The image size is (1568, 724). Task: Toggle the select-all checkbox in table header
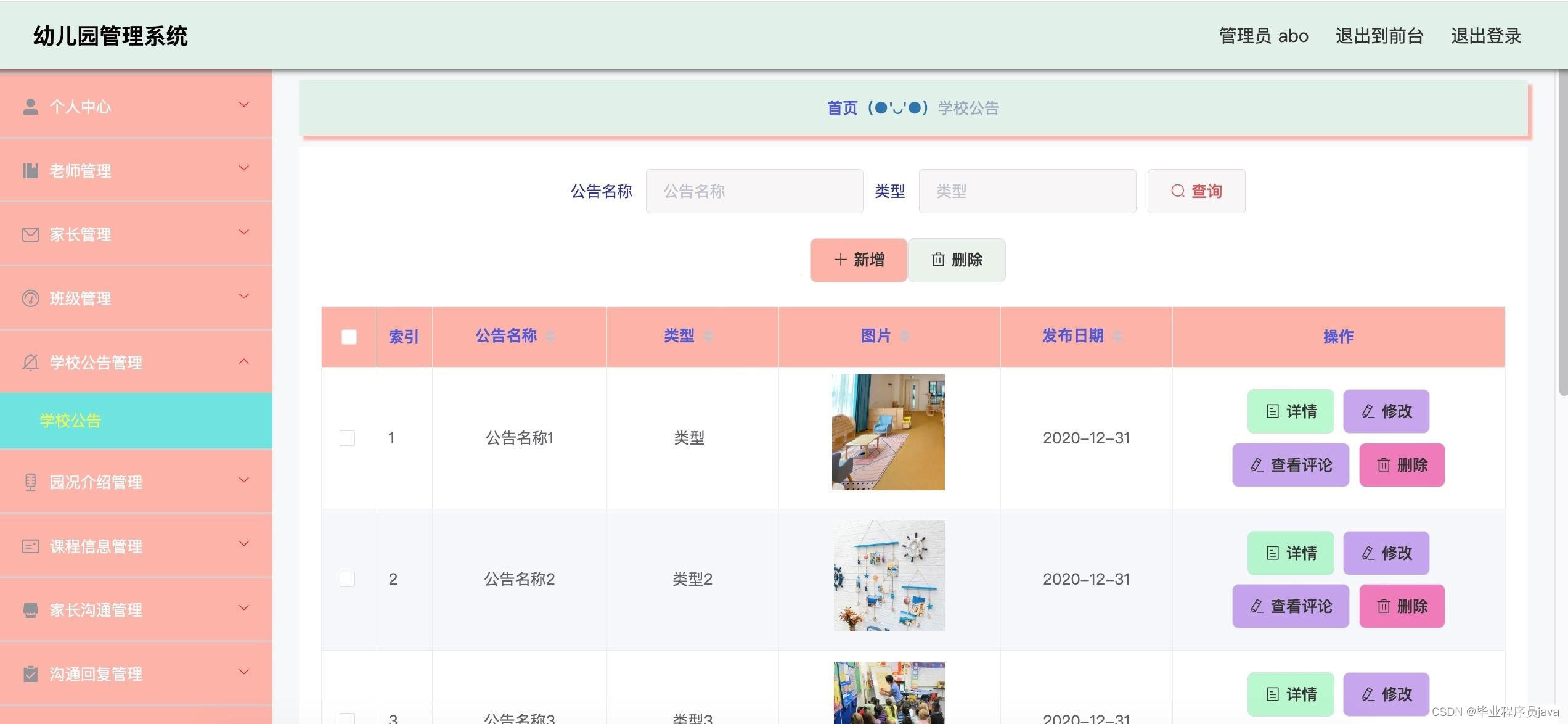tap(349, 337)
